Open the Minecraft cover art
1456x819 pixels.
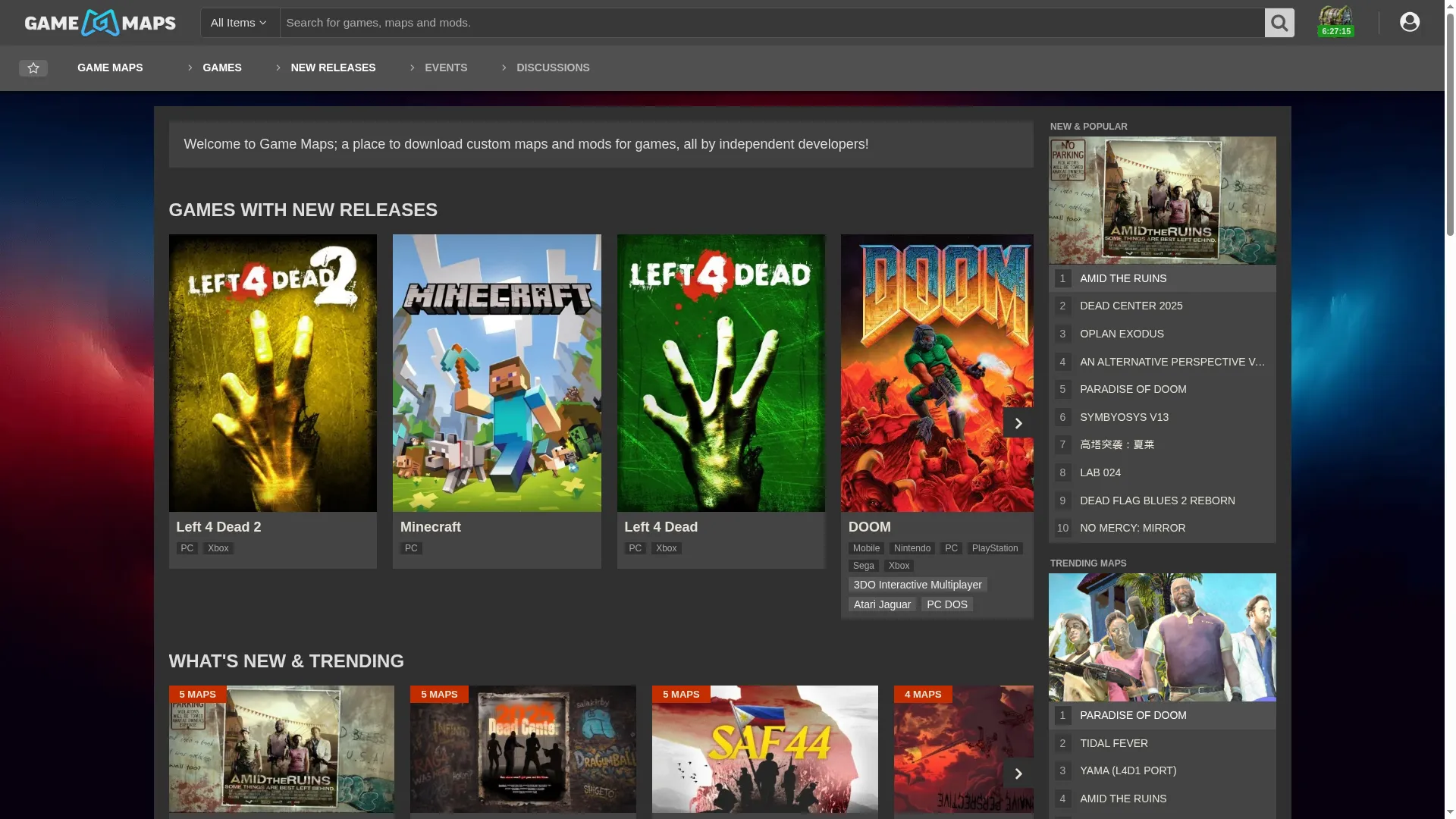[497, 372]
